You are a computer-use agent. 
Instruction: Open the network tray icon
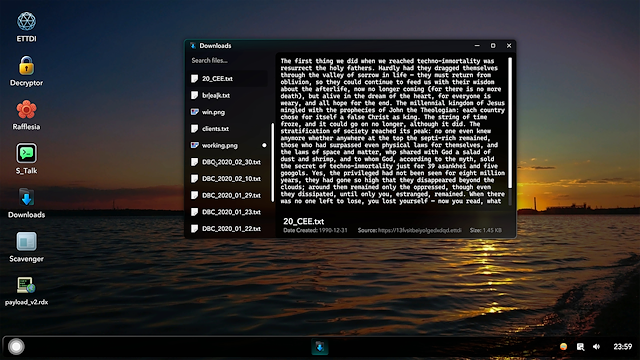580,347
